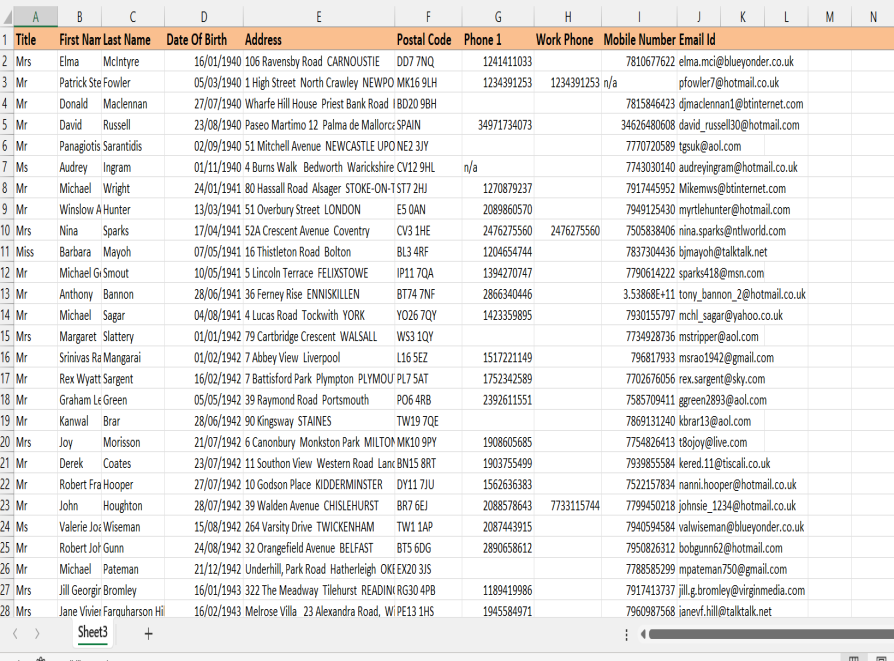
Task: Select the email janevf.hill@talktalk.net
Action: tap(725, 611)
